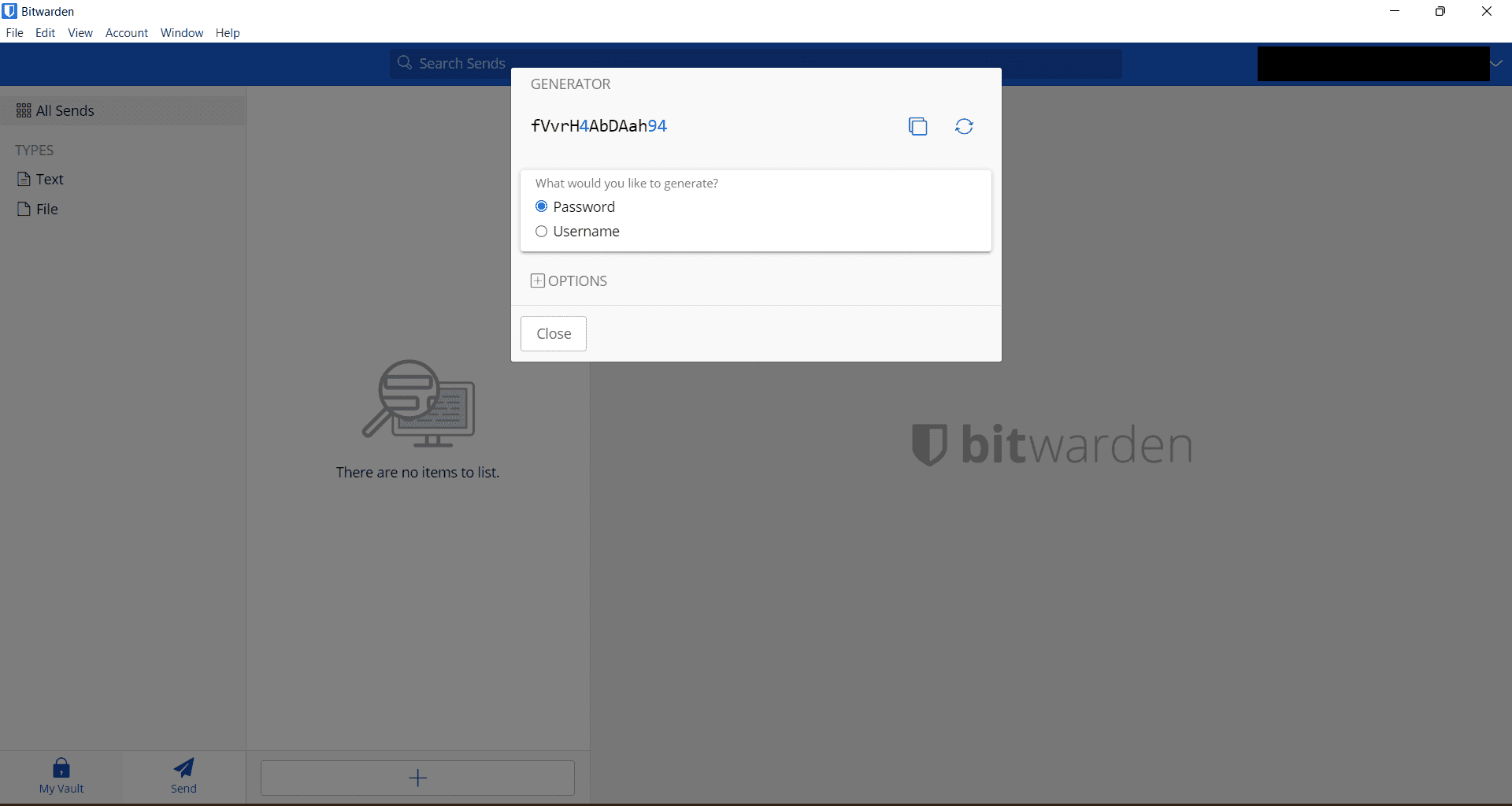Click the magnifier search icon

point(405,63)
